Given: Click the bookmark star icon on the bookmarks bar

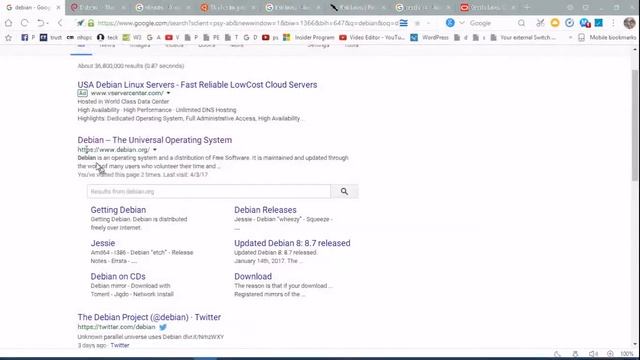Looking at the screenshot, I should (x=9, y=38).
